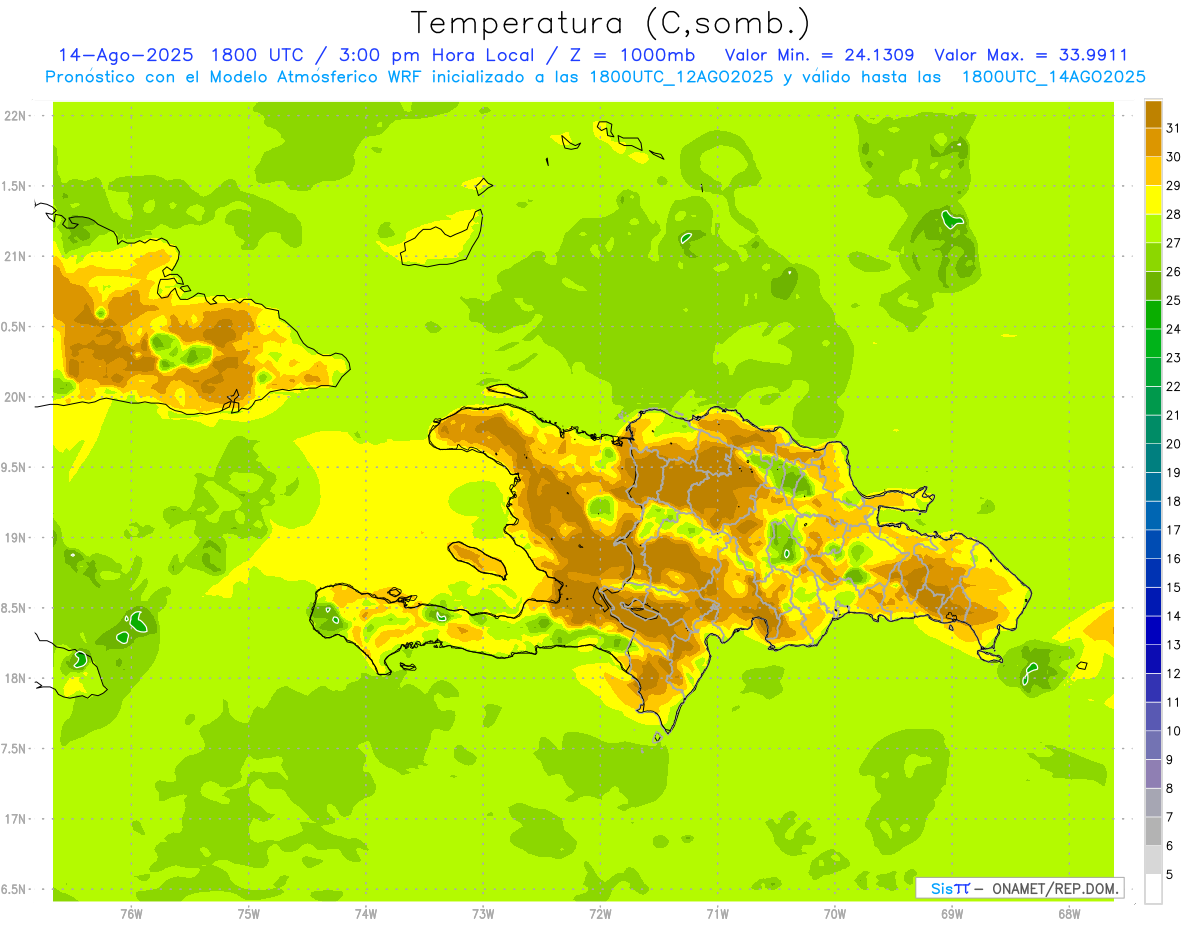Click the blue "Sistπ" logo text
This screenshot has height=927, width=1200.
(950, 888)
